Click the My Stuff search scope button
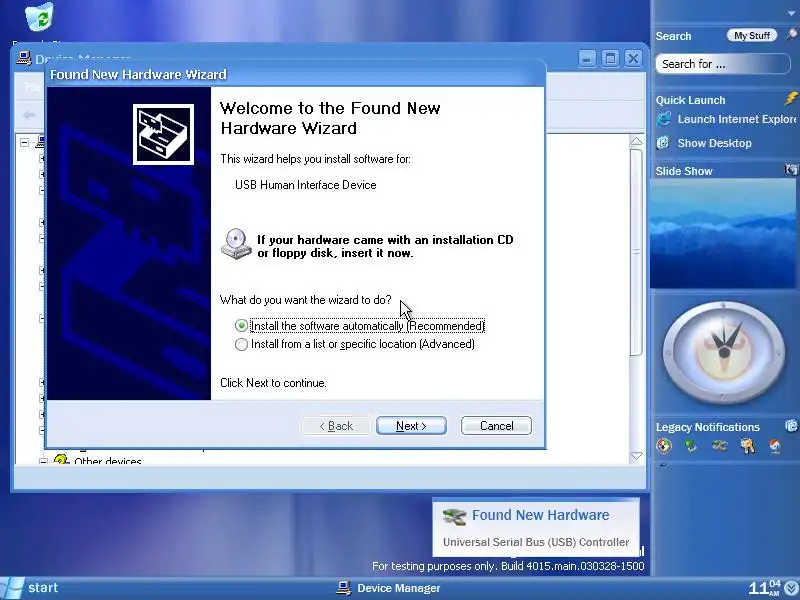 (x=752, y=35)
